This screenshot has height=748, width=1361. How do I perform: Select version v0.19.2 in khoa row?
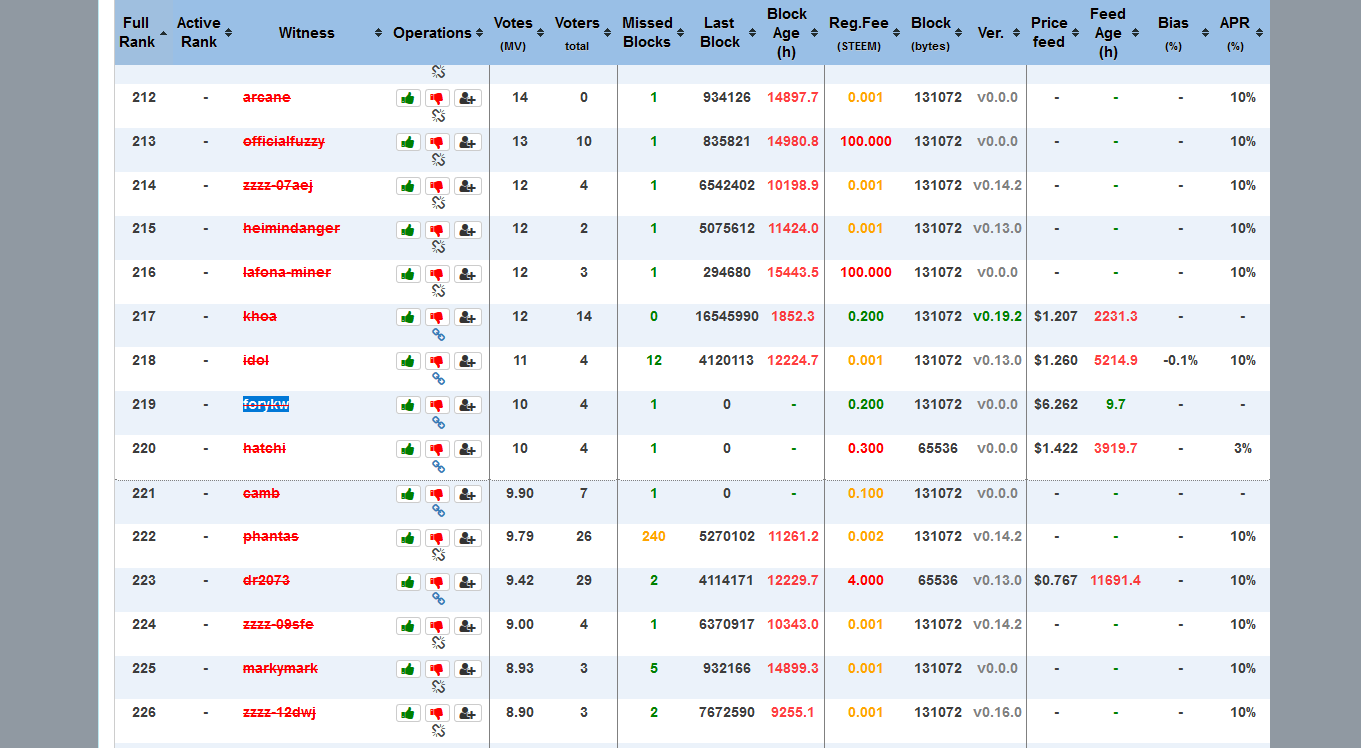997,316
